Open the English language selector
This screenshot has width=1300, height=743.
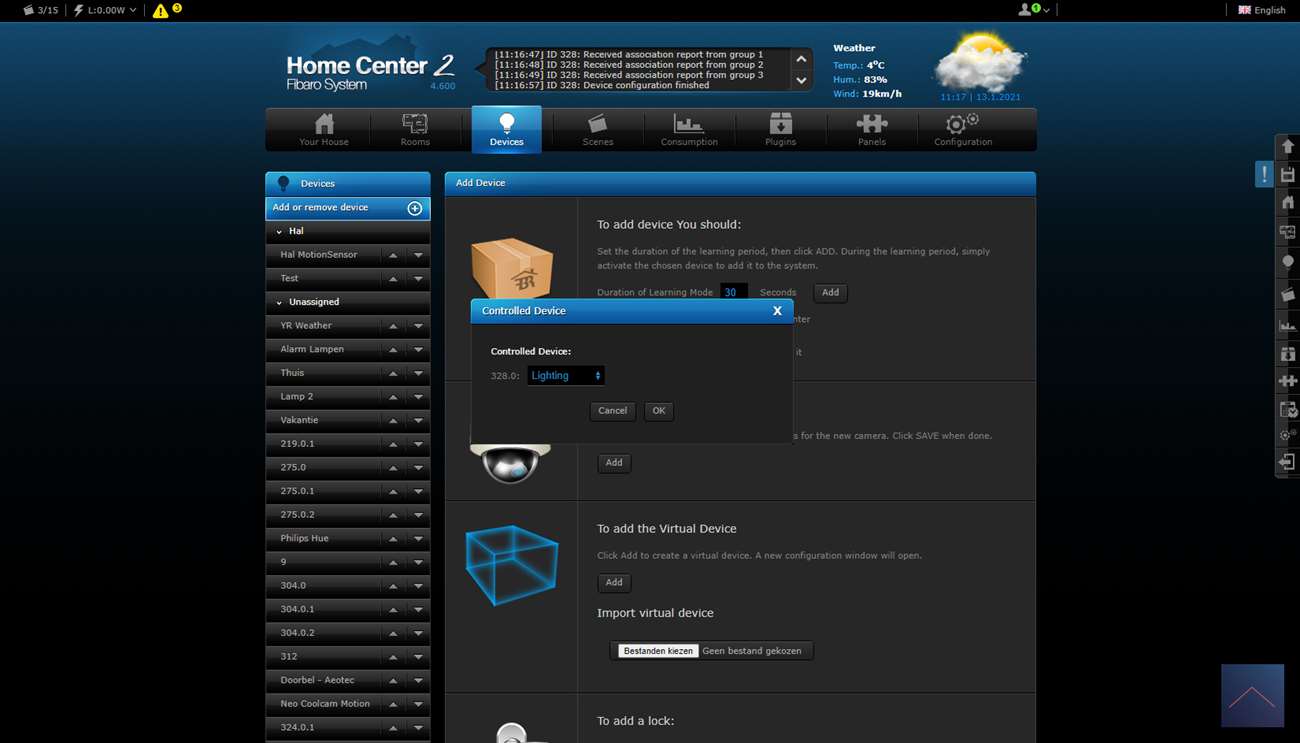pos(1261,10)
